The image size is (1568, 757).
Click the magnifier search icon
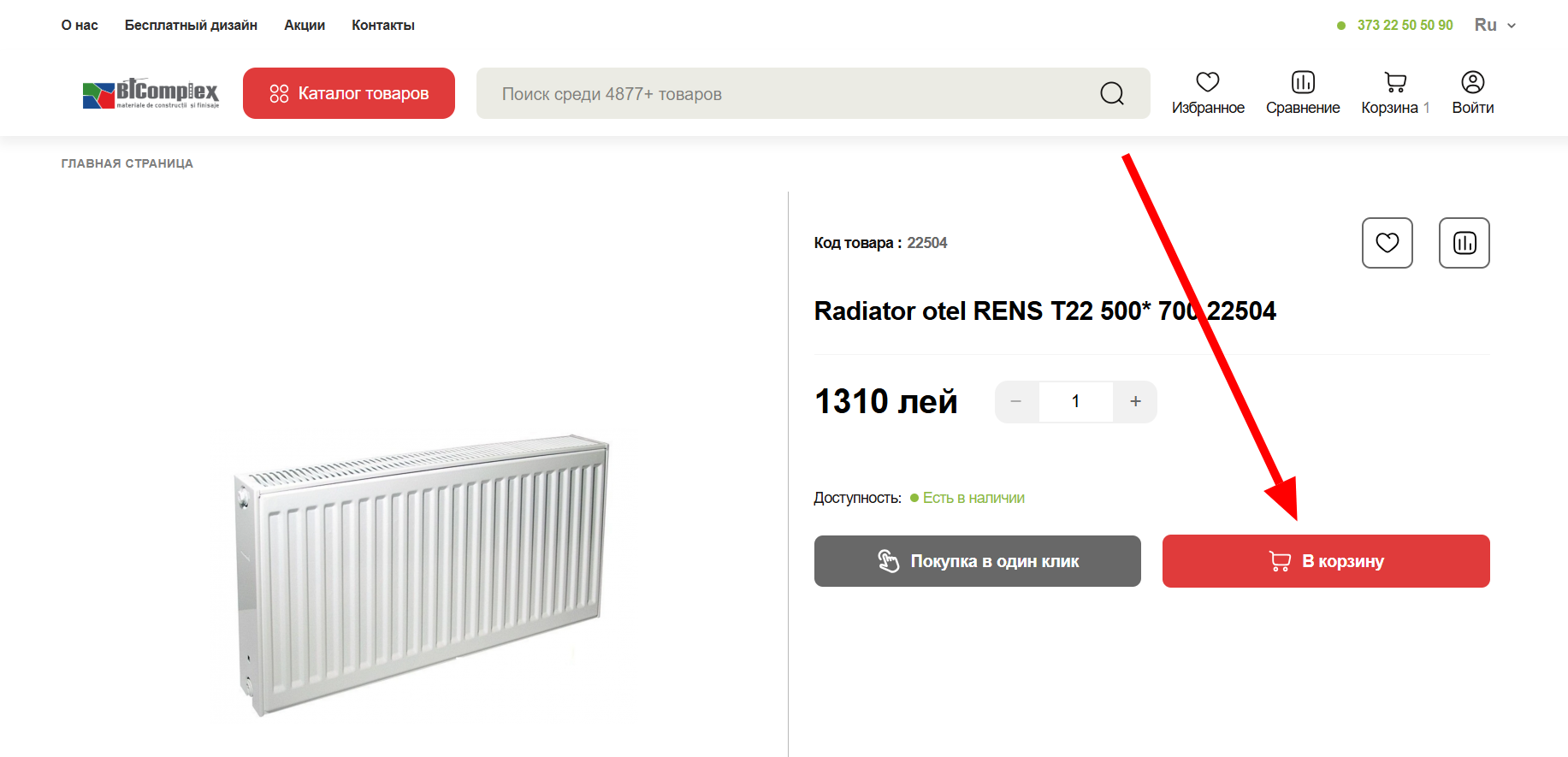[1112, 93]
